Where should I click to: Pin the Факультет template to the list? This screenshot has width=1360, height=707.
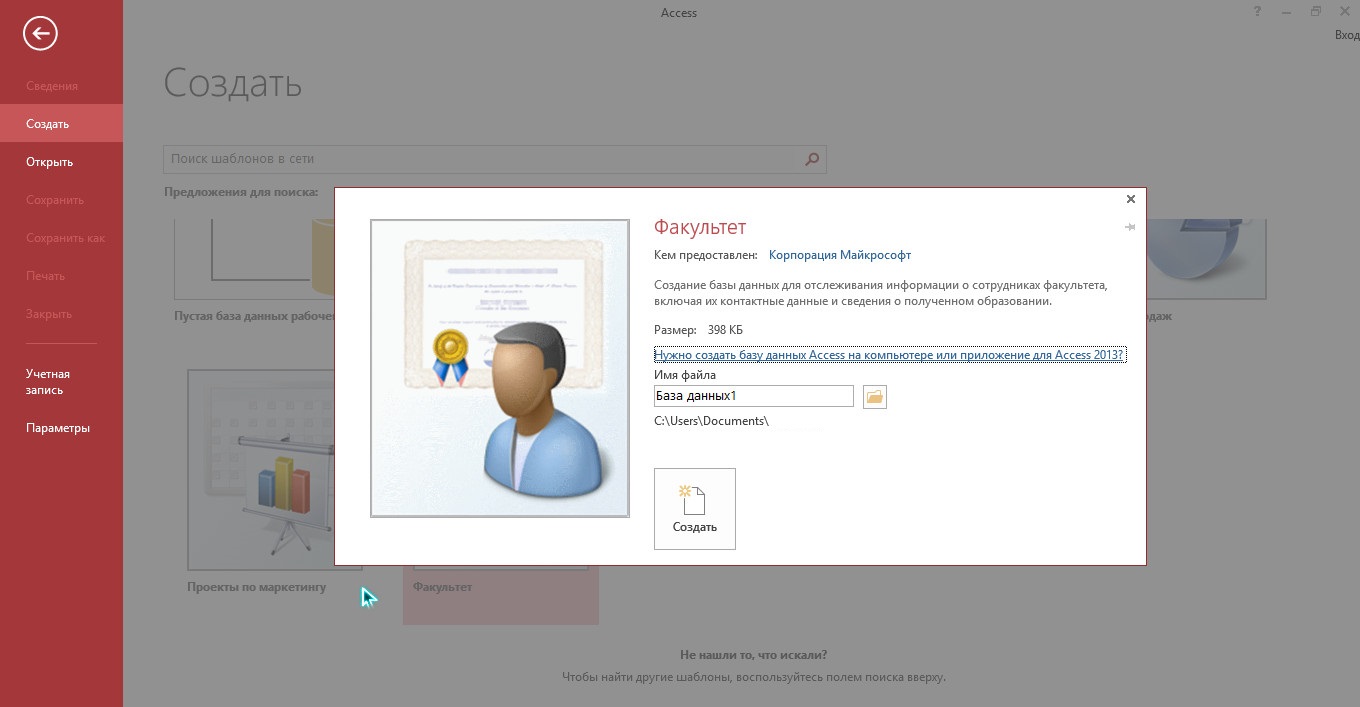[1130, 228]
